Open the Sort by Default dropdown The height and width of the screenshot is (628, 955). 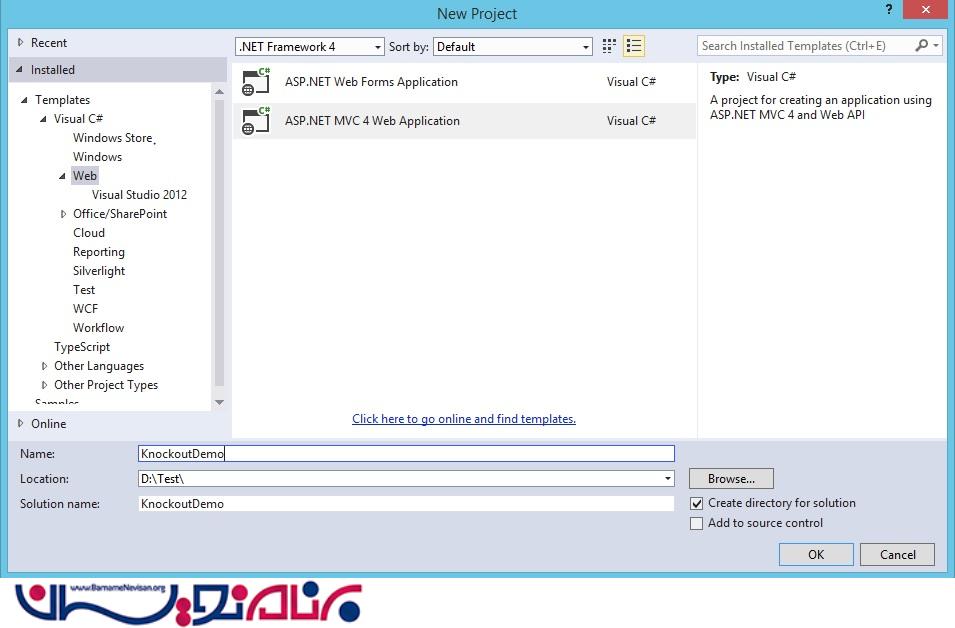(x=513, y=47)
